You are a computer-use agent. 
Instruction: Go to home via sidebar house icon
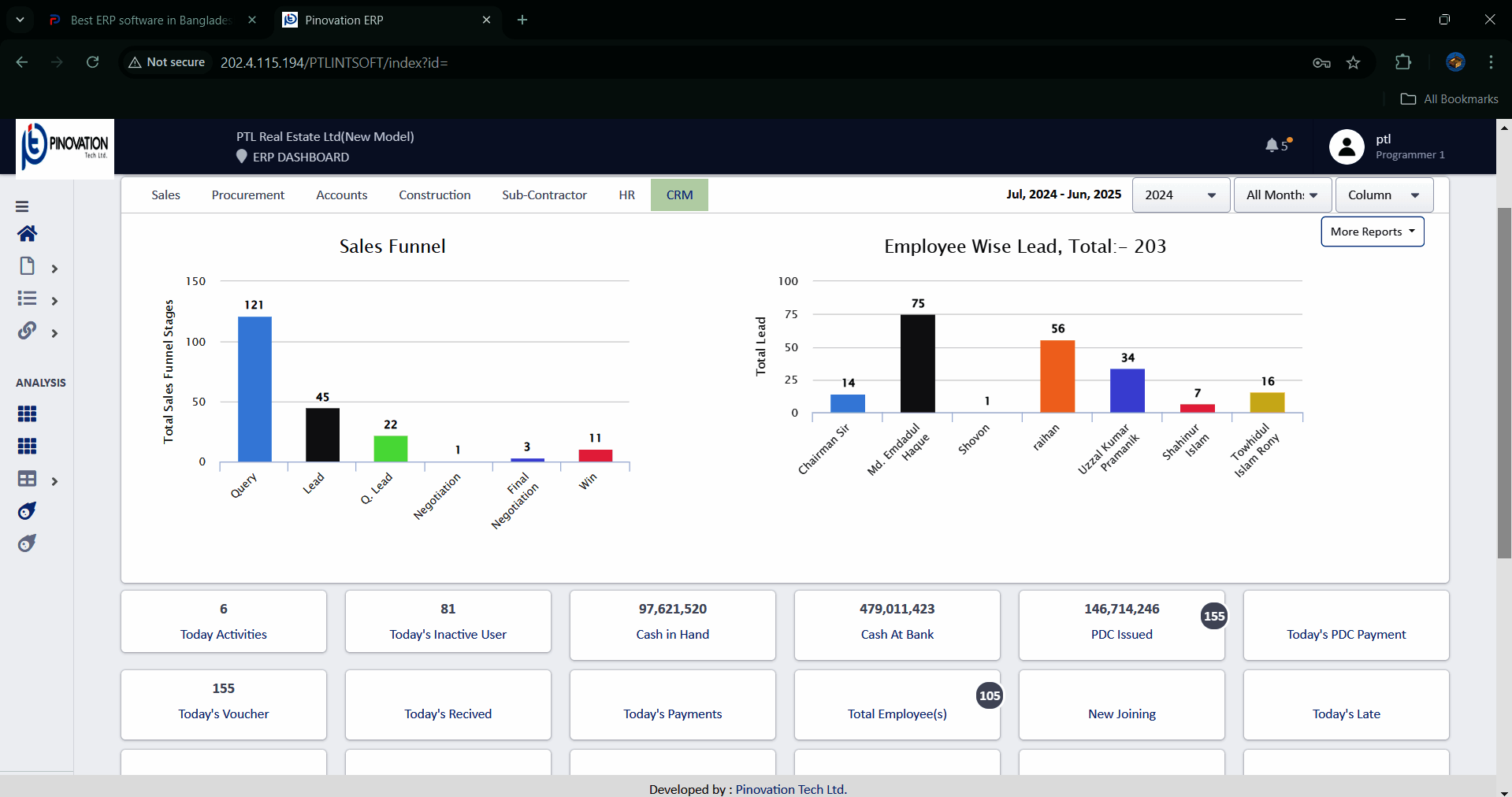click(27, 234)
